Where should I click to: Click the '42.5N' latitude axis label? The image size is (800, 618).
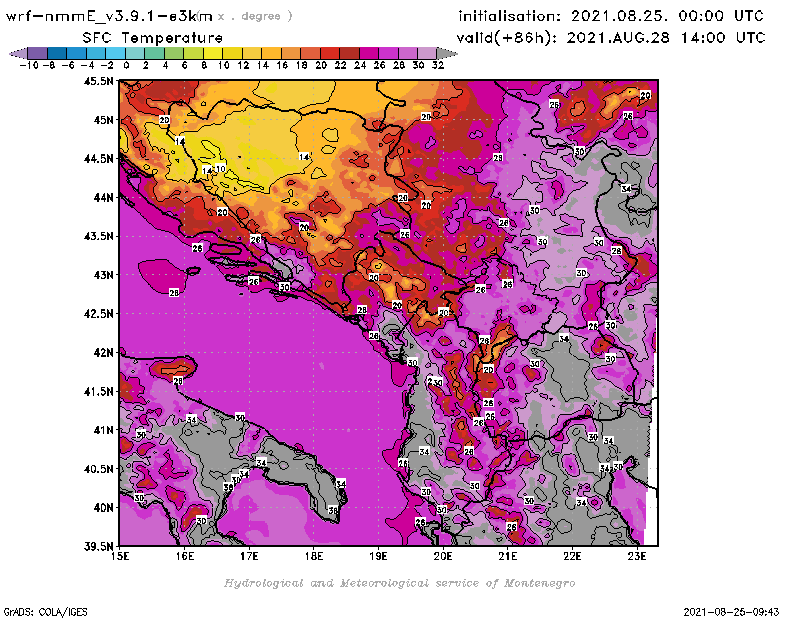[x=98, y=314]
